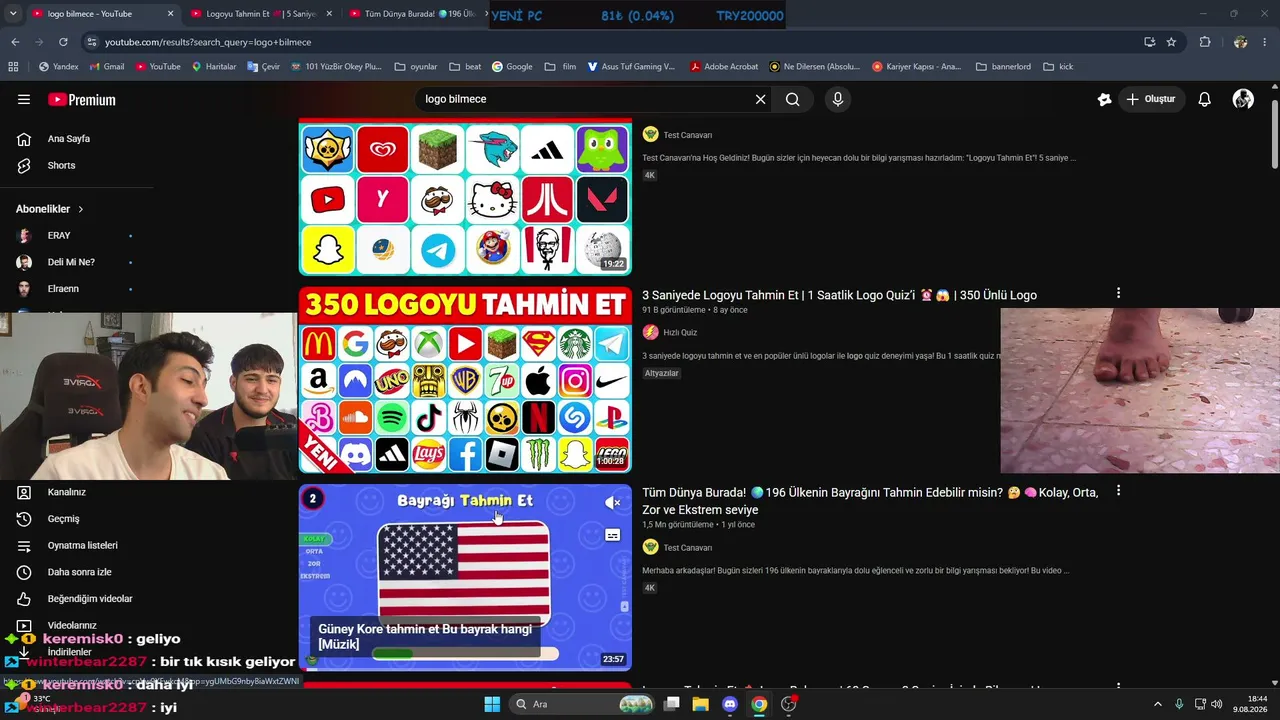The height and width of the screenshot is (720, 1280).
Task: Clear the search text with the X icon
Action: click(760, 99)
